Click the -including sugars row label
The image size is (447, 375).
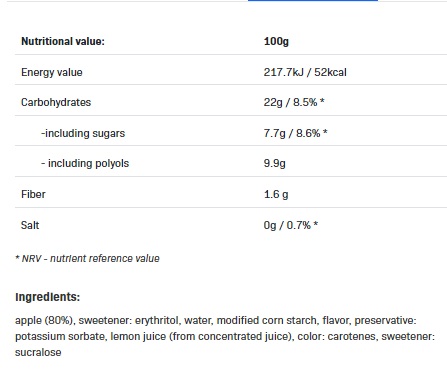(83, 133)
